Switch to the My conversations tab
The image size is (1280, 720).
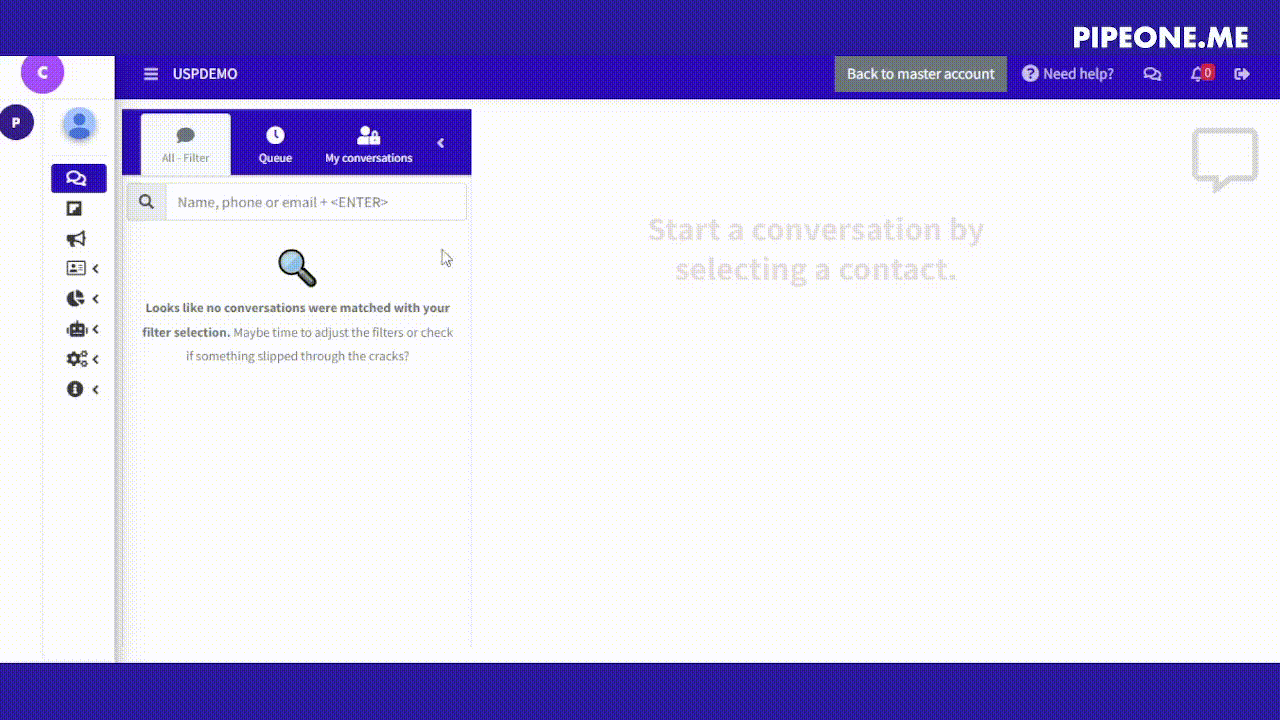369,144
